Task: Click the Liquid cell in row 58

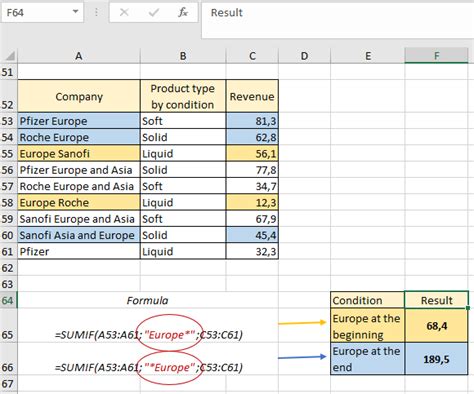Action: (x=183, y=203)
